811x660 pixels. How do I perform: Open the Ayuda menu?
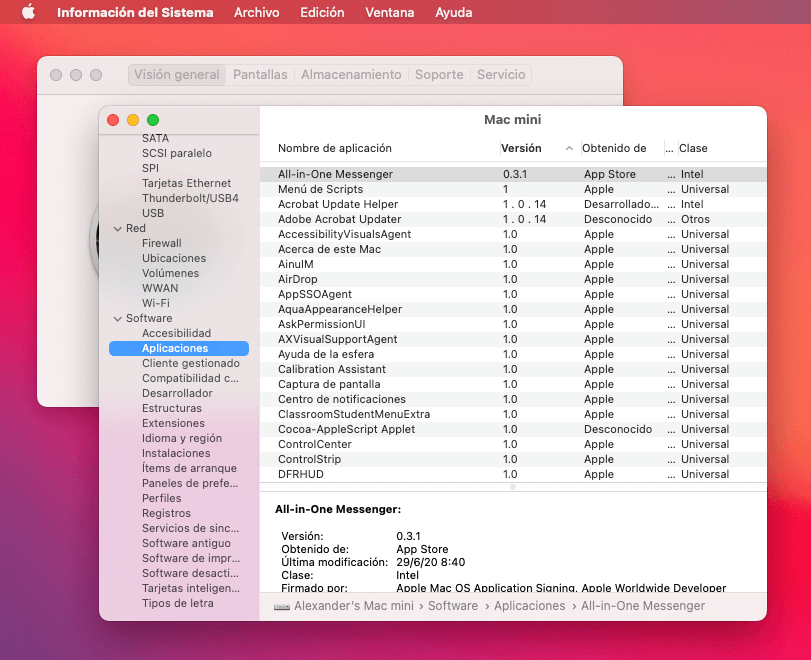[454, 12]
